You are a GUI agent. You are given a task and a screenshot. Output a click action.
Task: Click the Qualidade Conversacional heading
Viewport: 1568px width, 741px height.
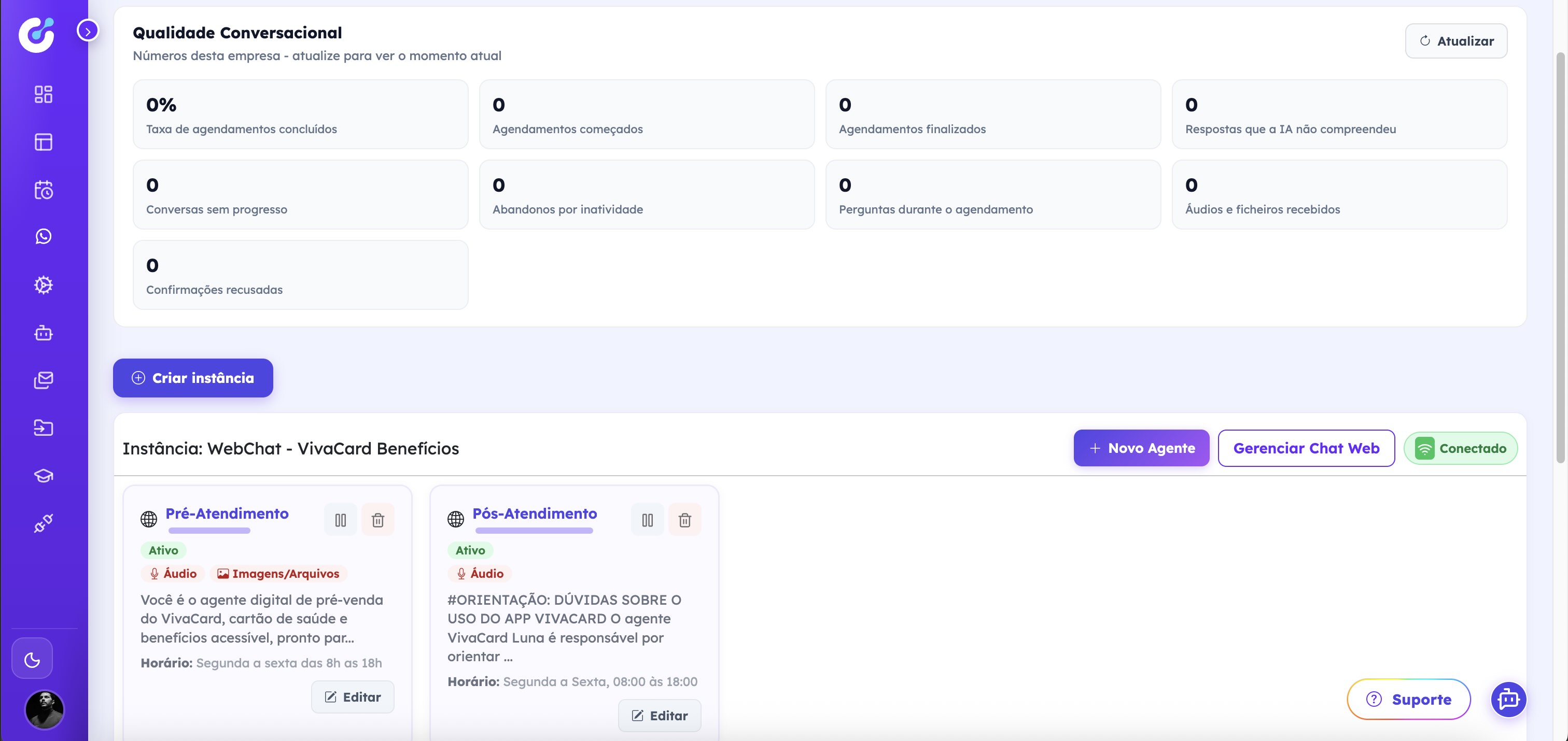coord(237,33)
